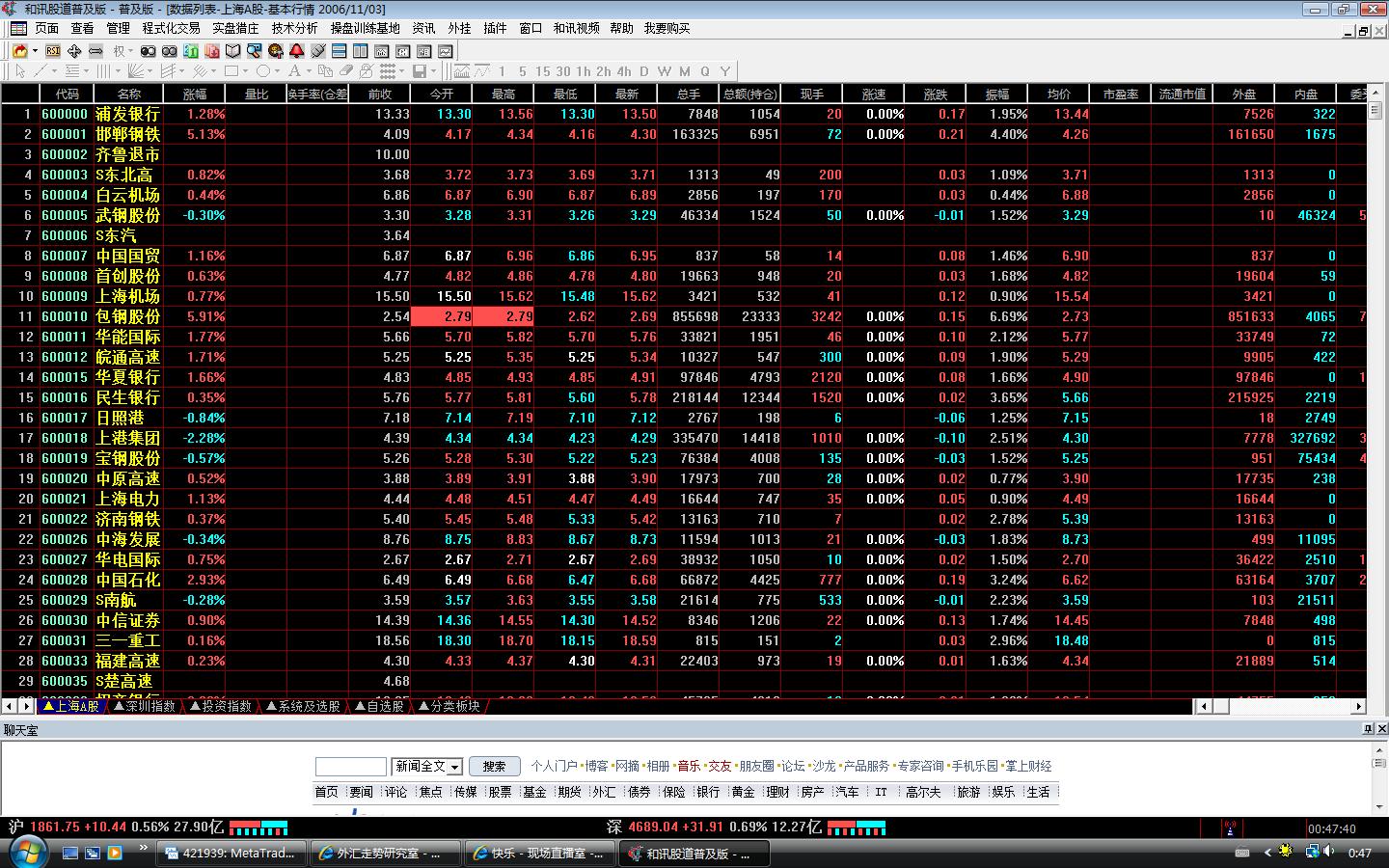Click the 搜索 search button
This screenshot has width=1389, height=868.
[494, 767]
